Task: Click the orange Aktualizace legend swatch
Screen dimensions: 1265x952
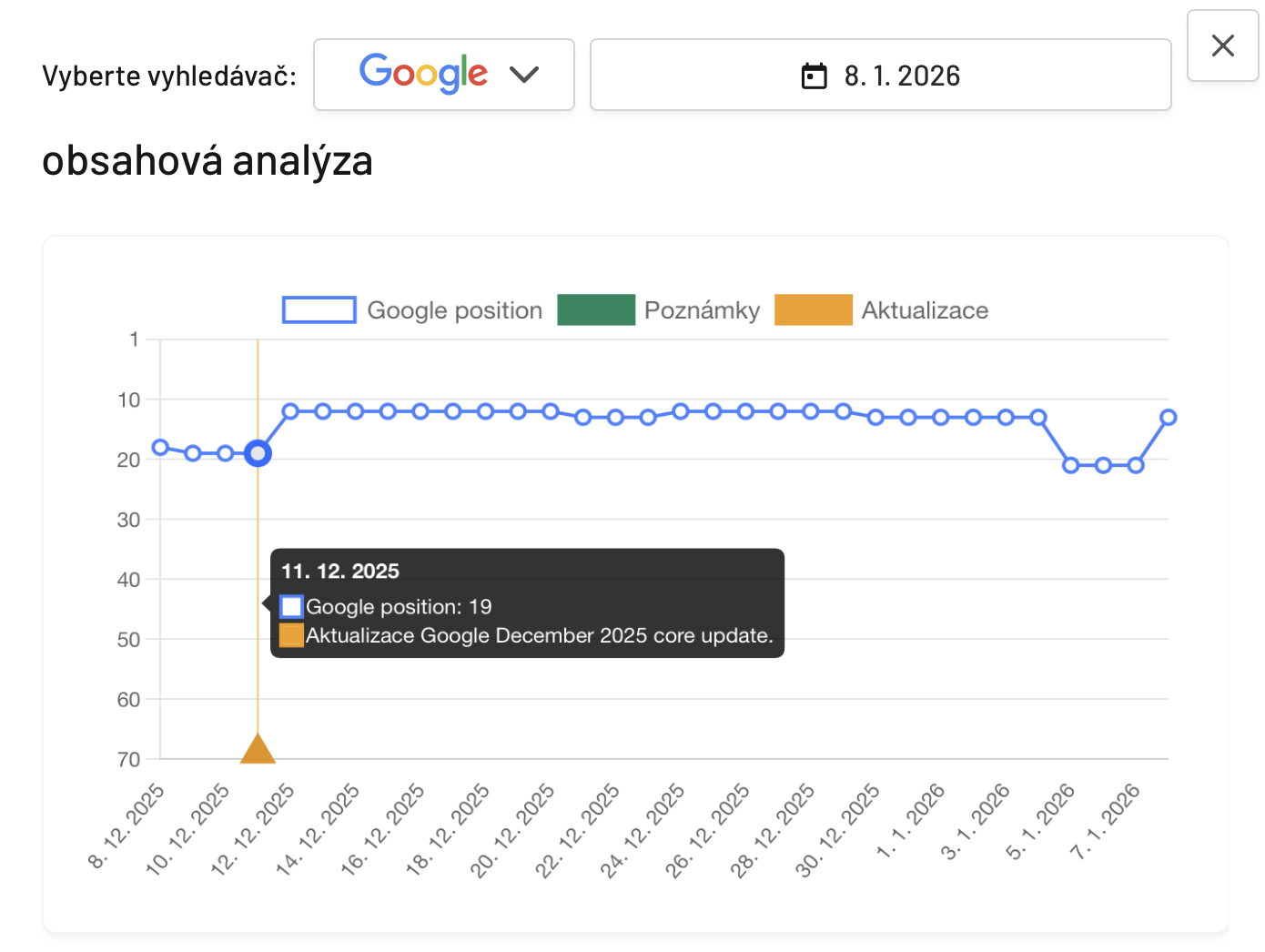Action: (814, 309)
